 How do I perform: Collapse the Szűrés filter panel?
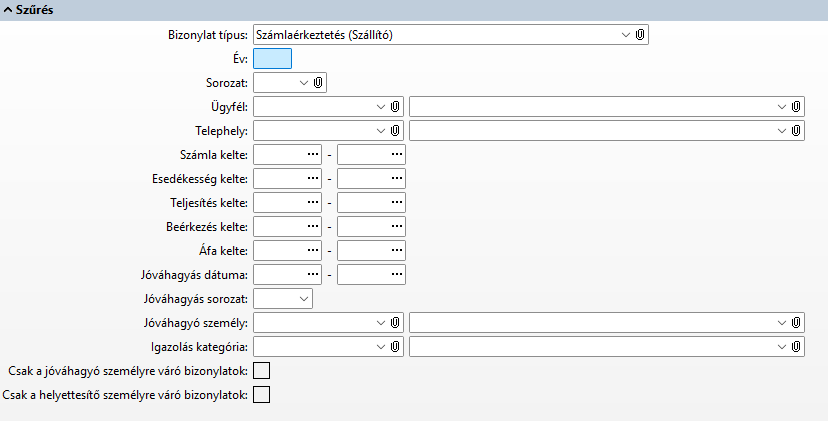[9, 9]
